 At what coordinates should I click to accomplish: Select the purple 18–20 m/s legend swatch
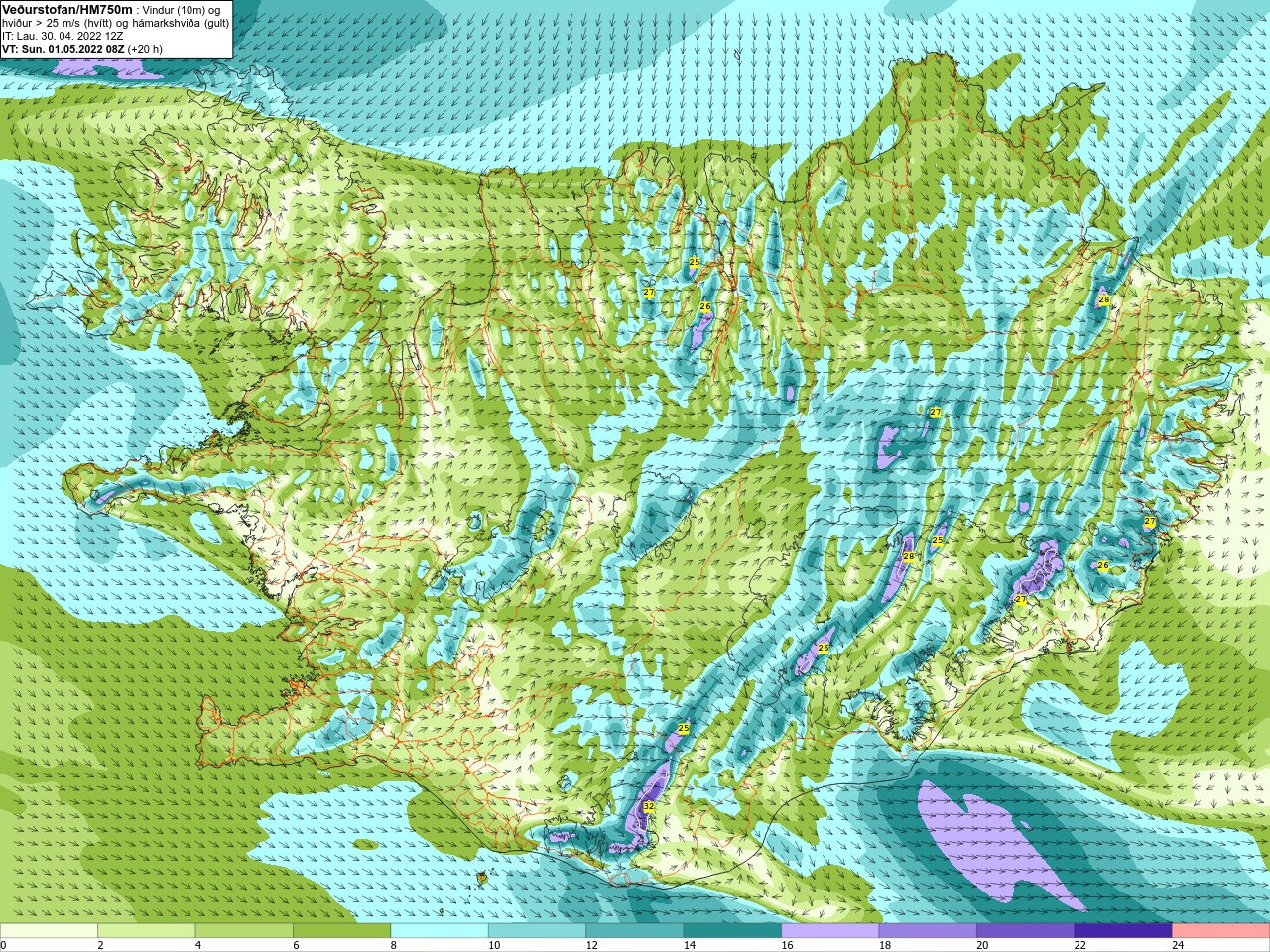(928, 931)
